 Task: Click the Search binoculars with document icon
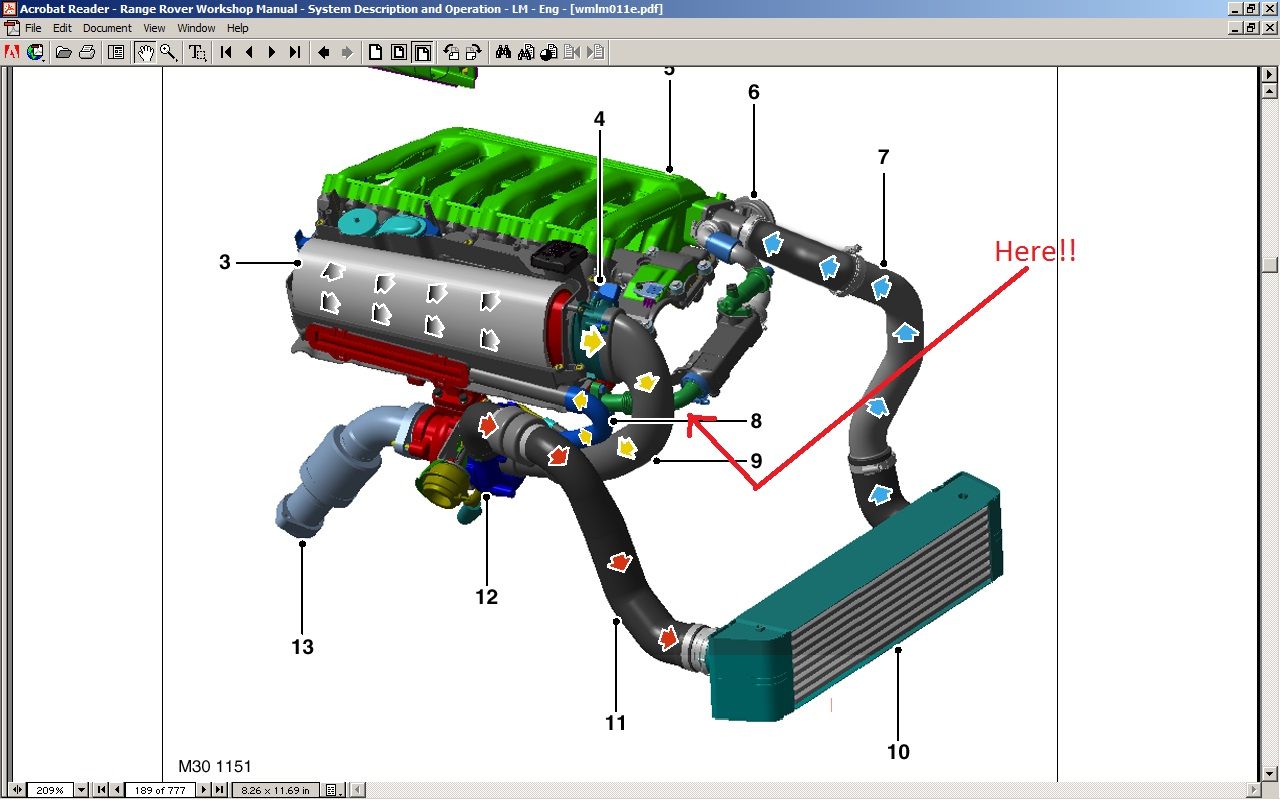[526, 52]
